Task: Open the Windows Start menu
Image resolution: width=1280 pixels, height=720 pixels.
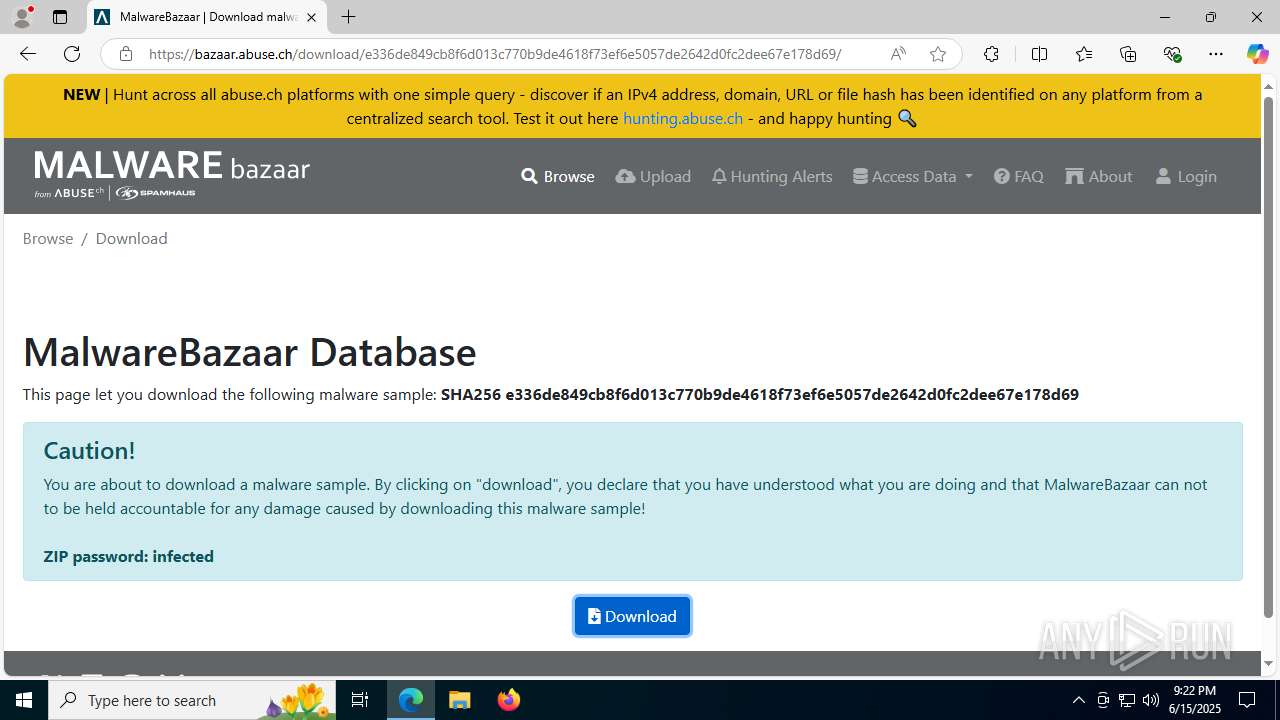Action: pos(24,700)
